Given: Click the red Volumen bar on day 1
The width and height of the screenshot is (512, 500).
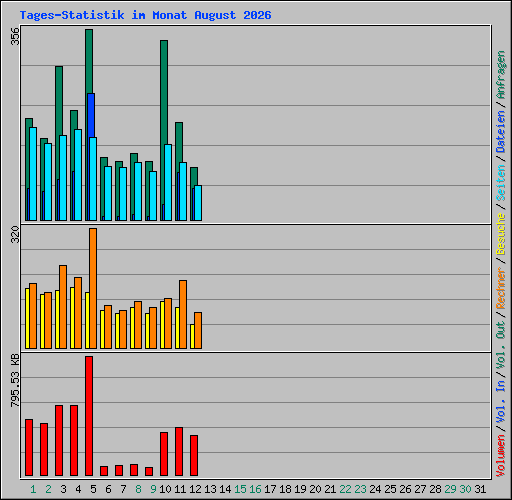Looking at the screenshot, I should pos(29,447).
